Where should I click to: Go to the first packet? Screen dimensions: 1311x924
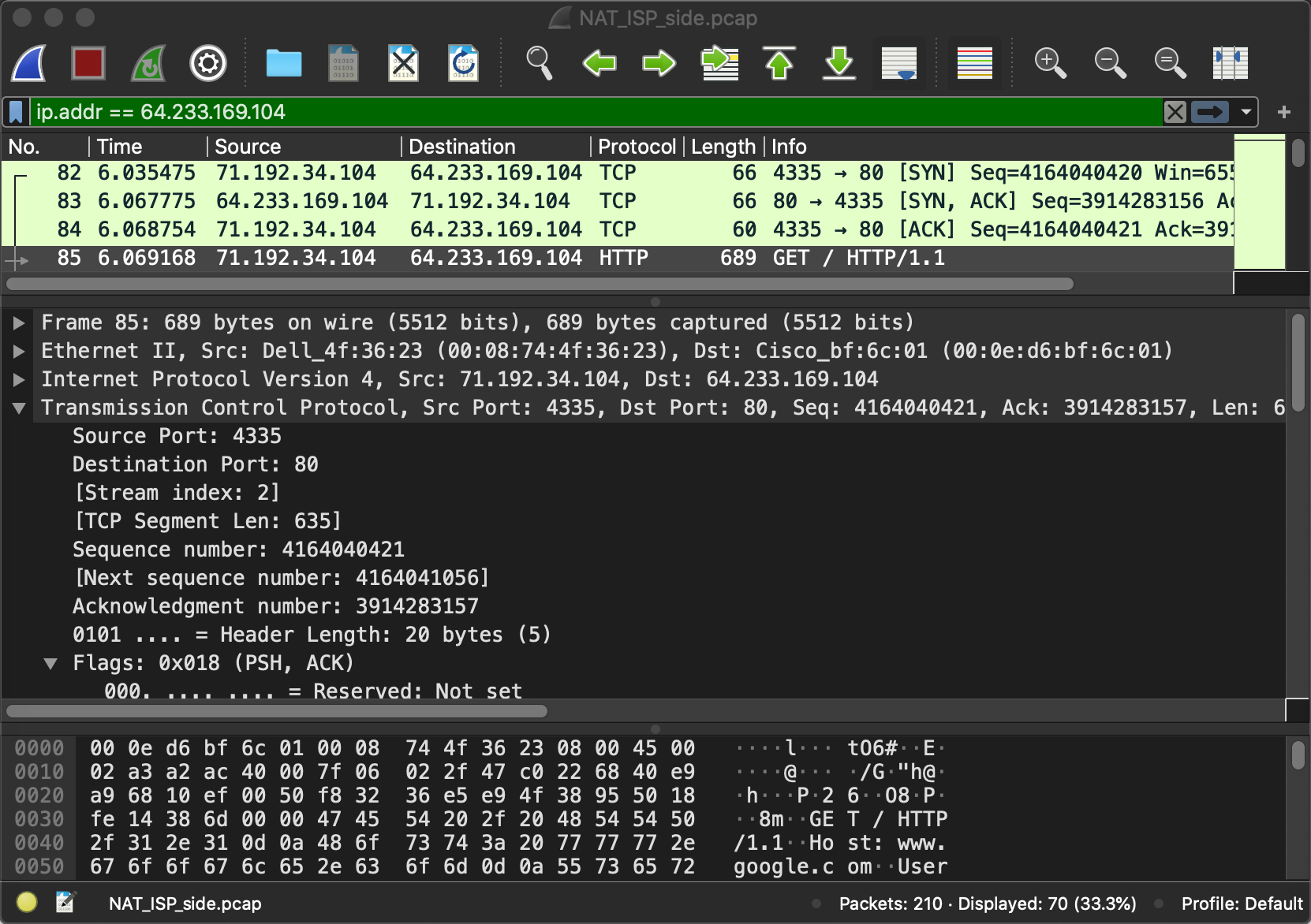(779, 63)
